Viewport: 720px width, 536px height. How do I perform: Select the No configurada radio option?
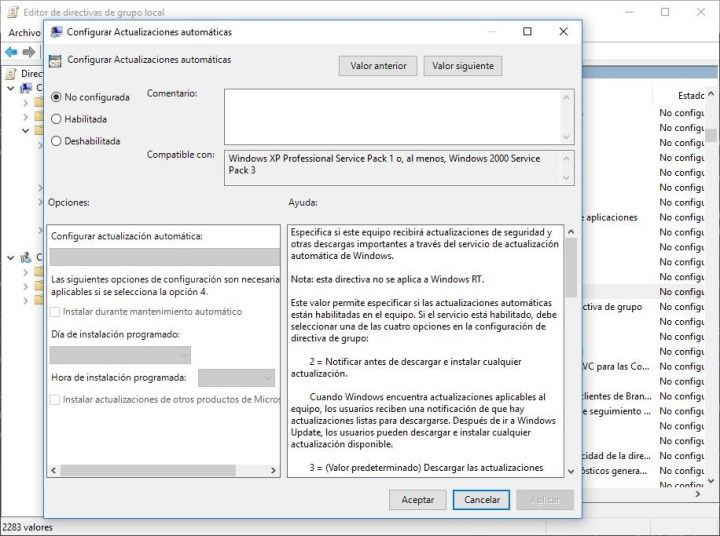[x=56, y=97]
